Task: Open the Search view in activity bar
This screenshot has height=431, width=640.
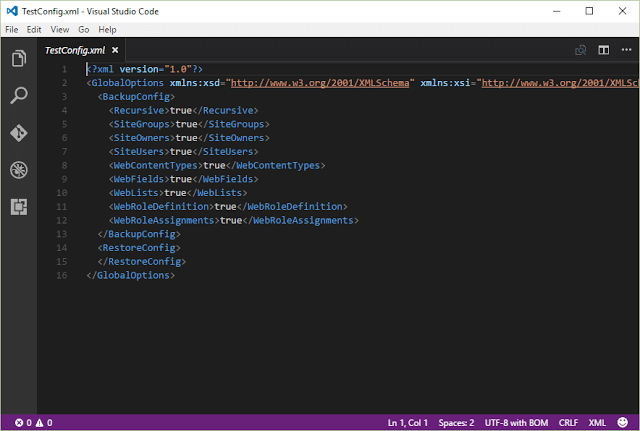Action: (19, 96)
